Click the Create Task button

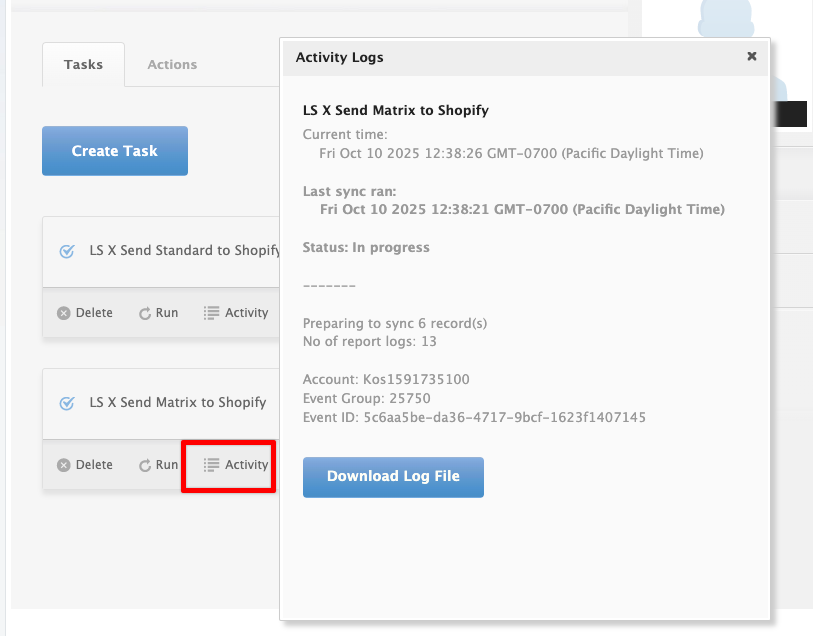tap(115, 151)
